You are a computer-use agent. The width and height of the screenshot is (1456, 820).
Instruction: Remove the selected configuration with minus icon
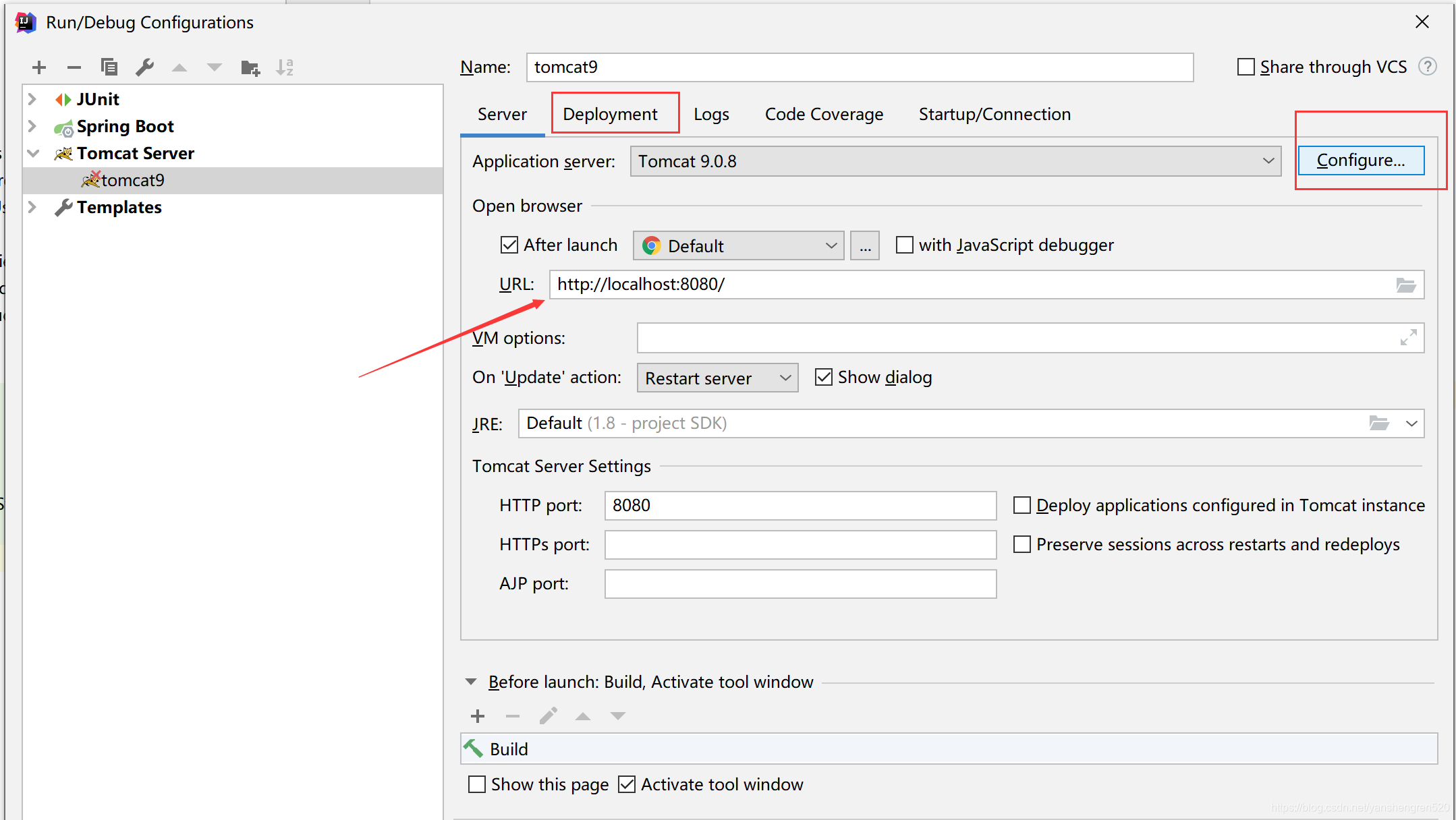click(x=74, y=67)
